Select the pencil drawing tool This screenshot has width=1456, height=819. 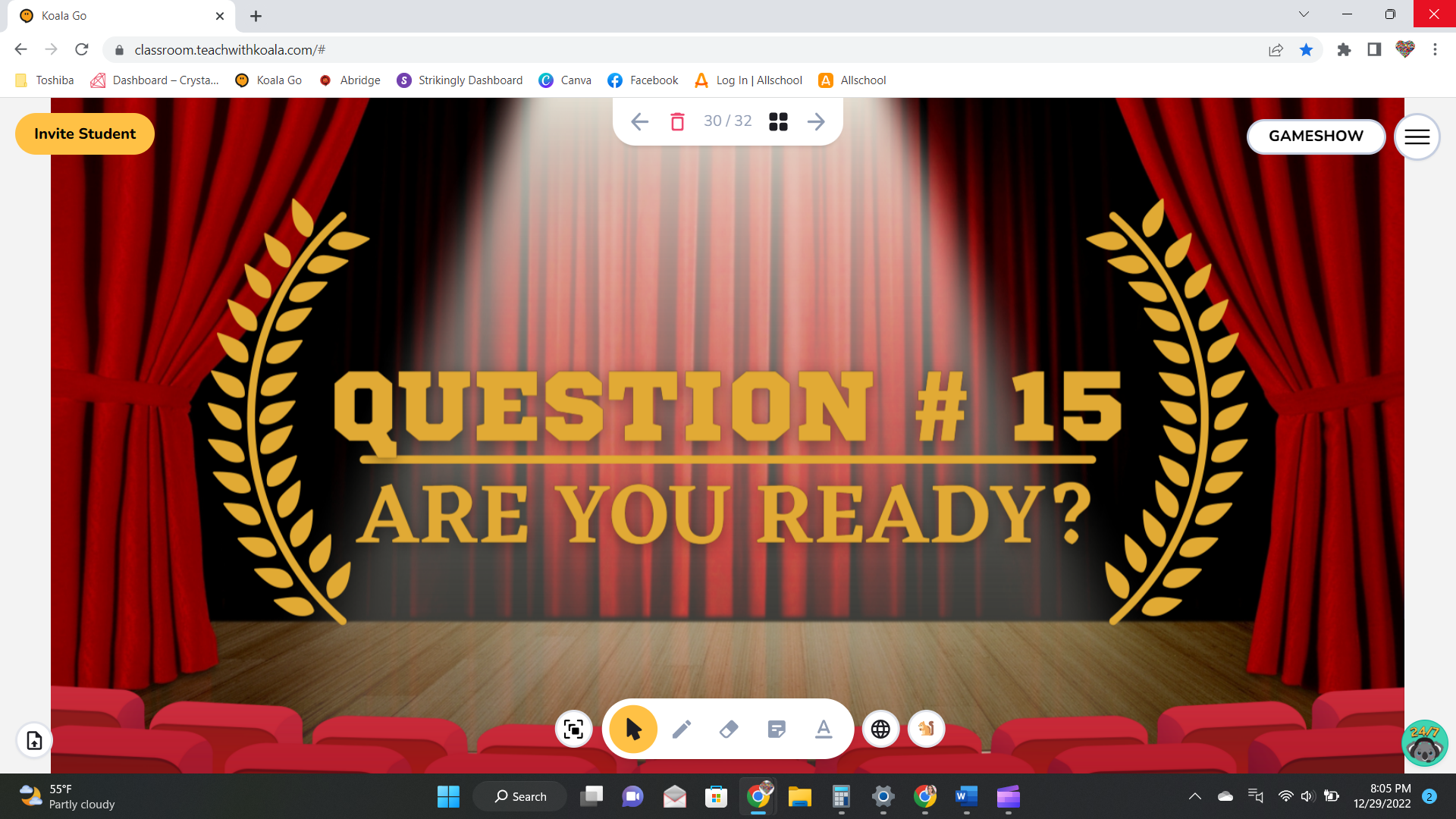tap(682, 729)
